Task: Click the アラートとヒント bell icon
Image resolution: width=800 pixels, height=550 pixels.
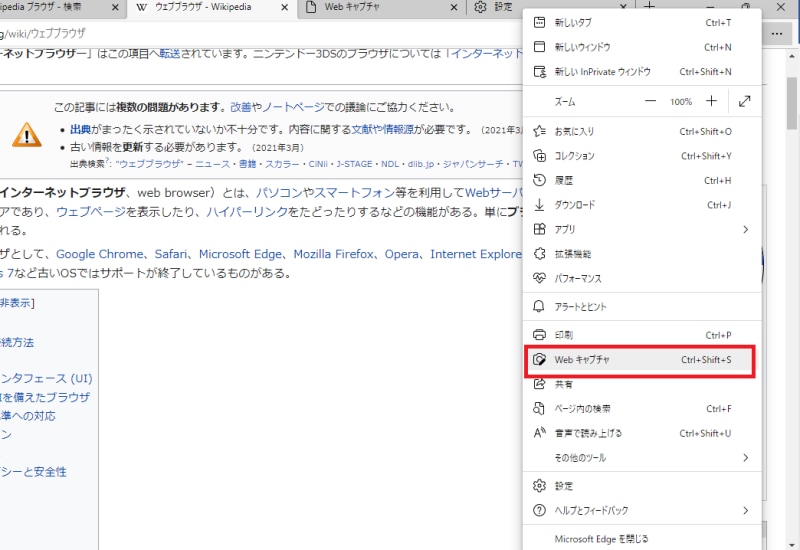Action: [x=540, y=307]
